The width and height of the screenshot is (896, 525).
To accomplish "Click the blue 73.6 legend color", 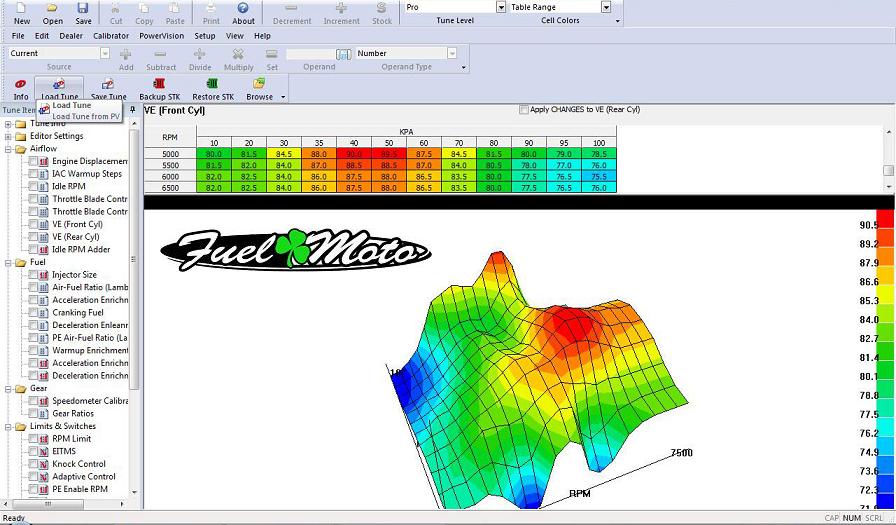I will coord(885,464).
